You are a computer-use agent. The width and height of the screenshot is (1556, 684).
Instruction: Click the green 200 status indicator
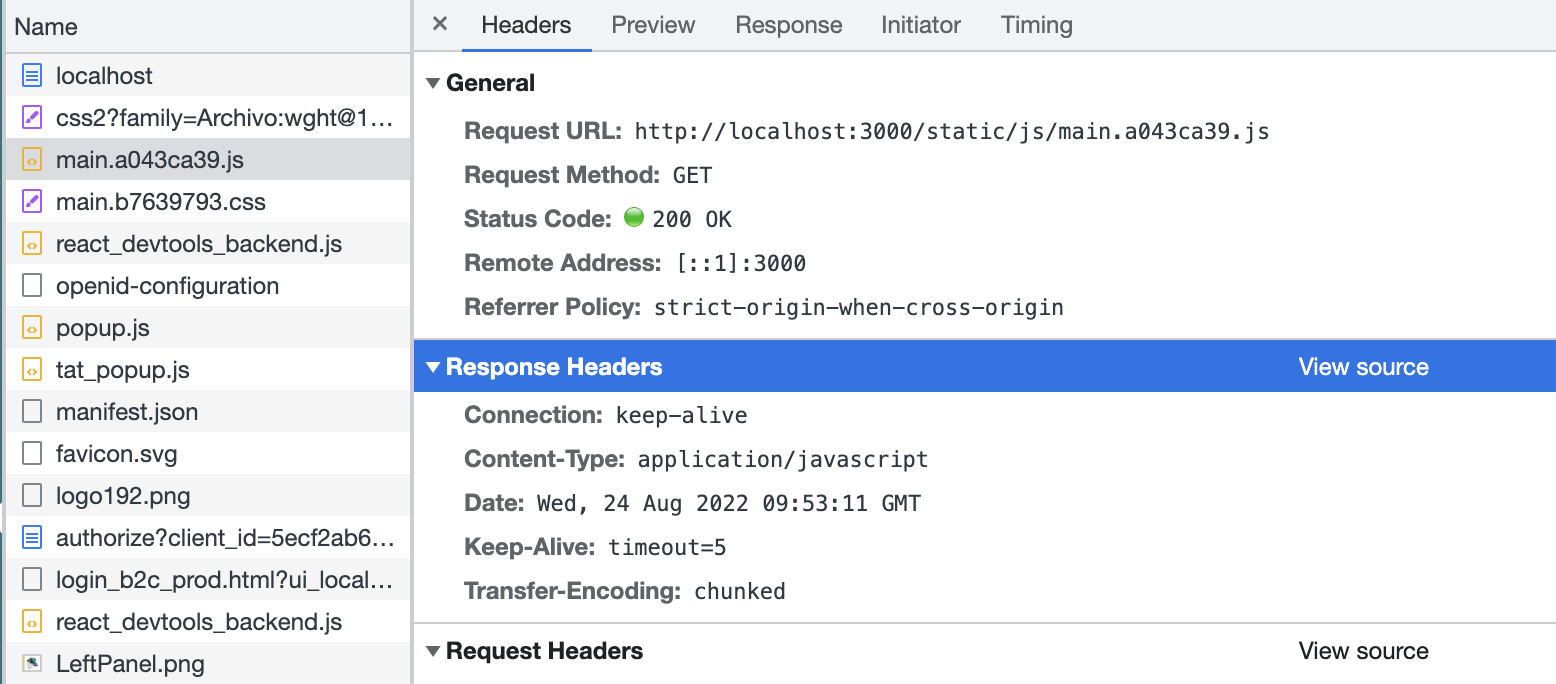click(x=634, y=218)
